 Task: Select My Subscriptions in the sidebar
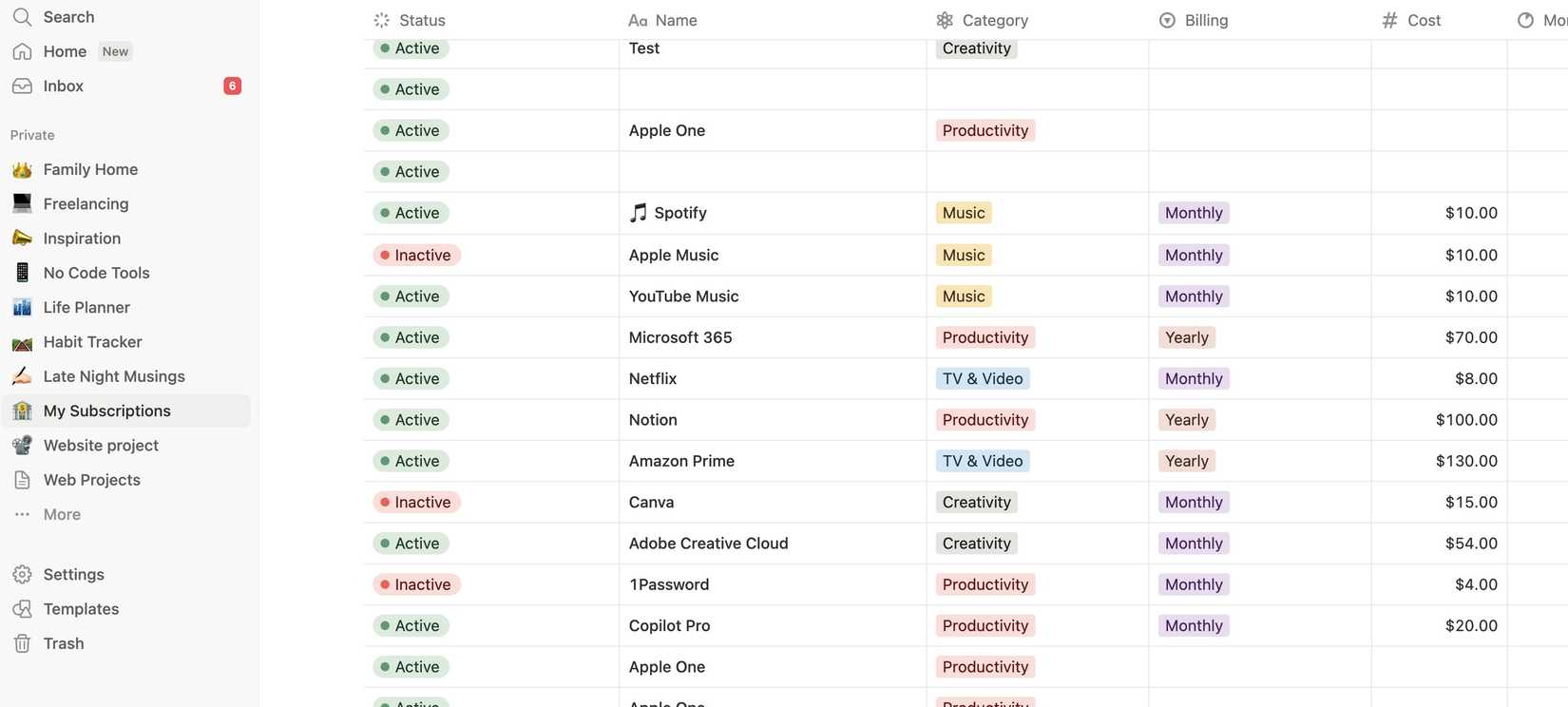coord(106,410)
